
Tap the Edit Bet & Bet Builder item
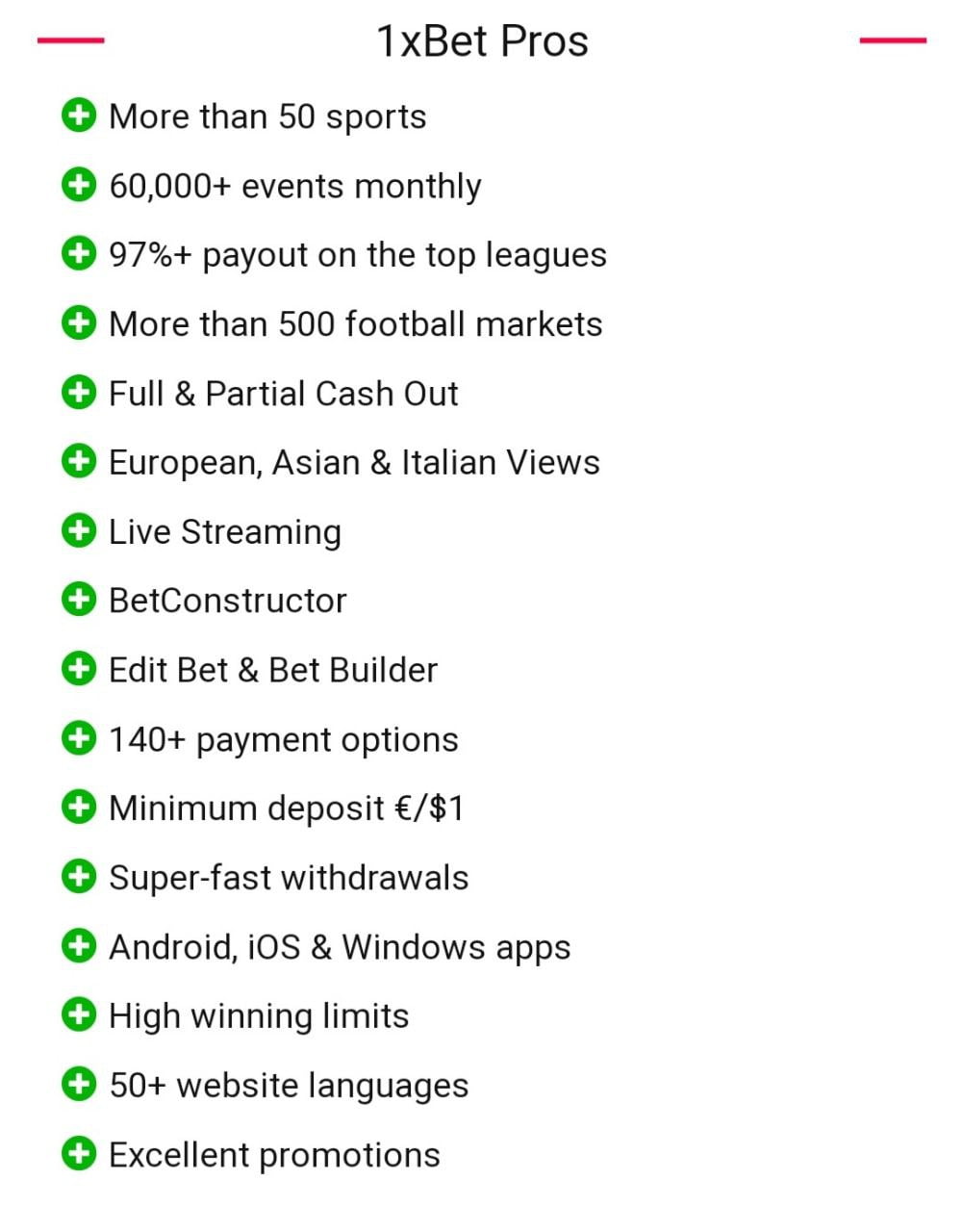click(273, 670)
